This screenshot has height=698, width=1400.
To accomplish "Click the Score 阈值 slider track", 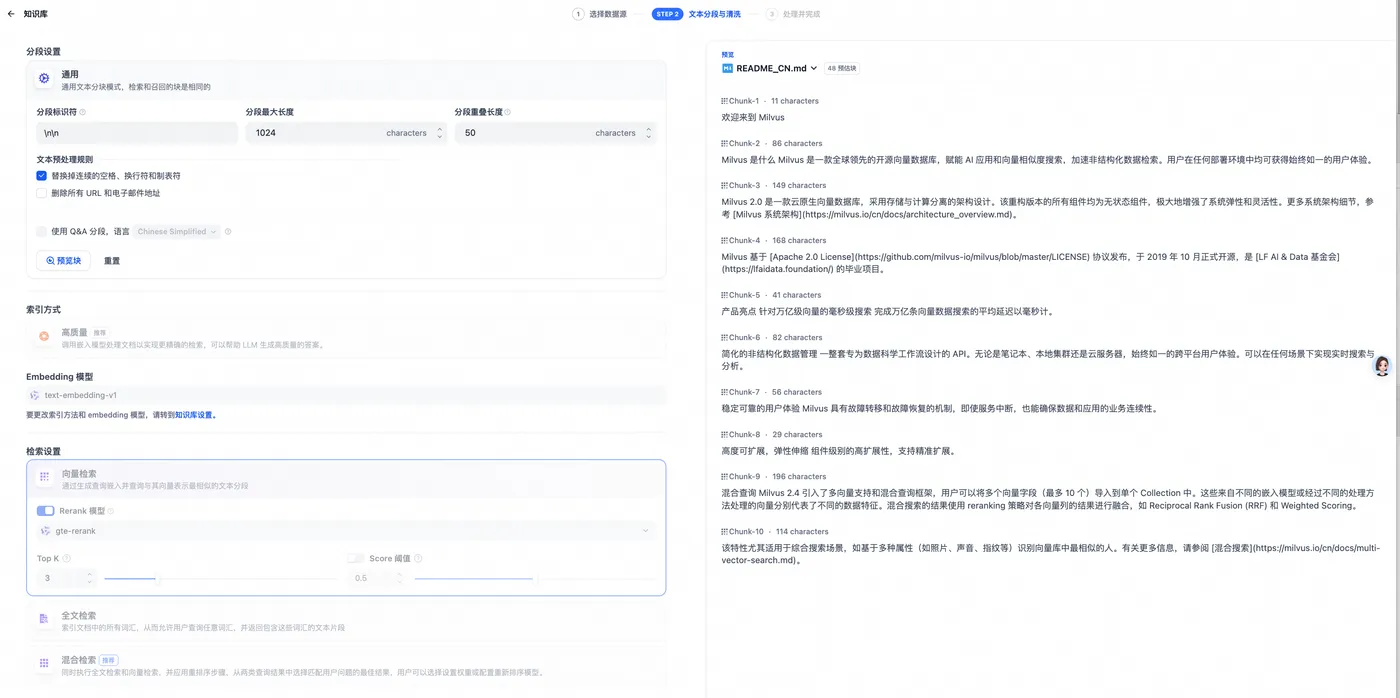I will click(535, 578).
